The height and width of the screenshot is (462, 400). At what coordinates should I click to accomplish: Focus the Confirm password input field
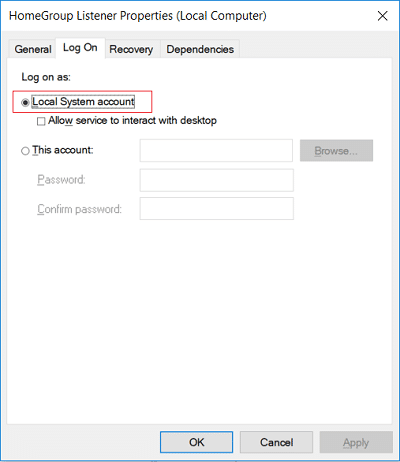click(x=217, y=209)
